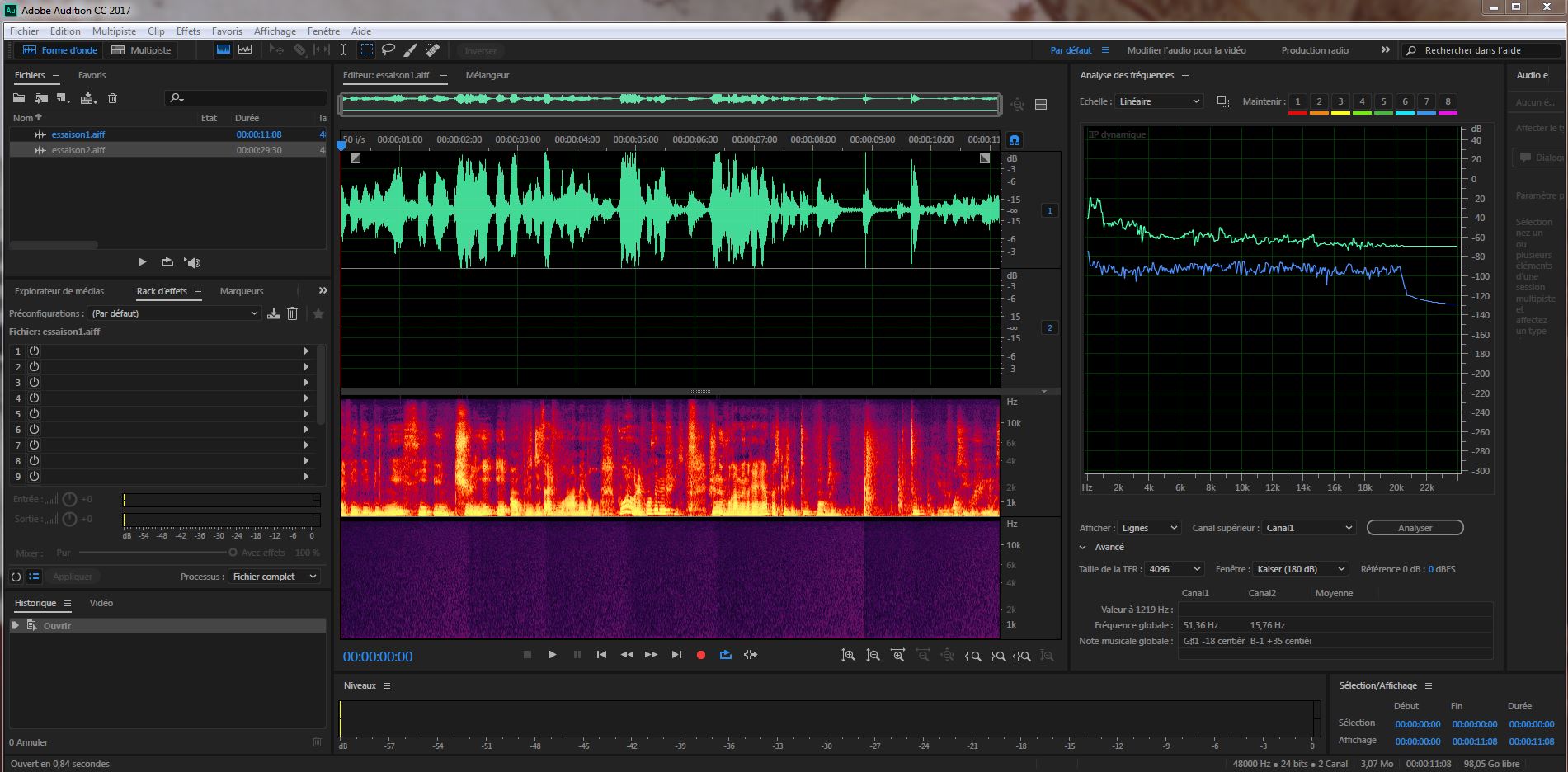Toggle power for effect slot 1
1568x772 pixels.
click(x=35, y=351)
